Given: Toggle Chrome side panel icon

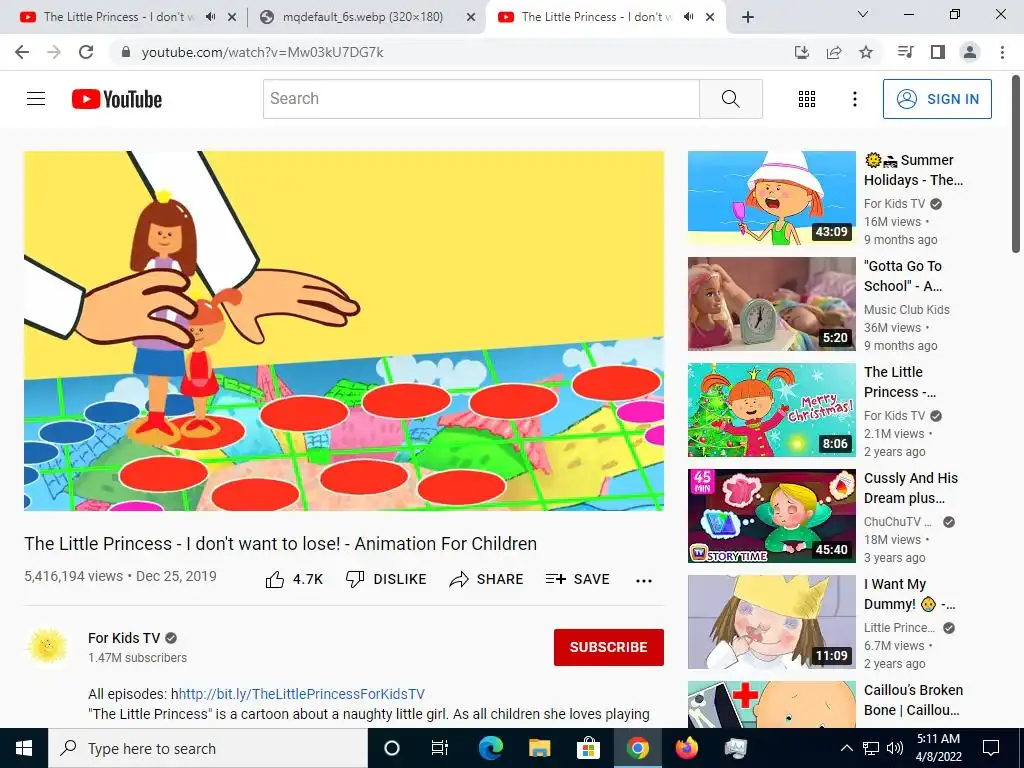Looking at the screenshot, I should pyautogui.click(x=938, y=52).
